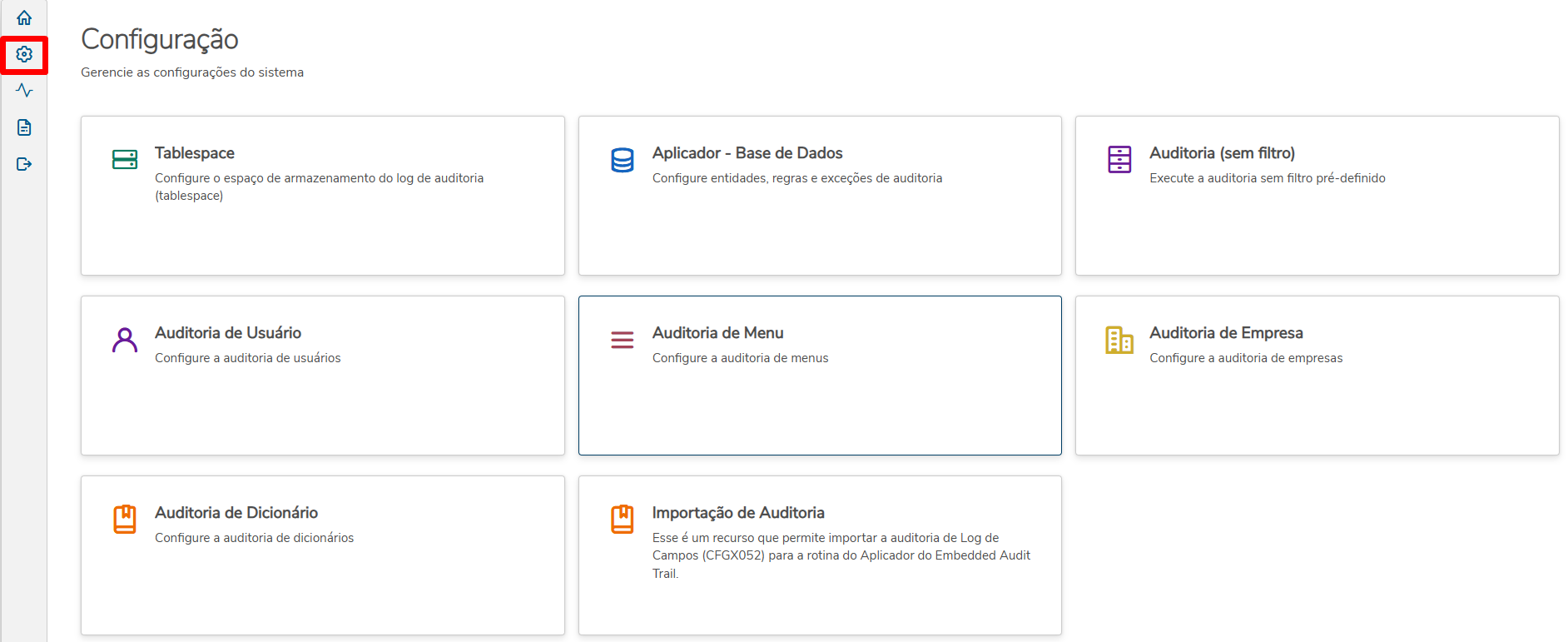This screenshot has width=1568, height=642.
Task: Select the activity monitor pulse icon
Action: 24,91
